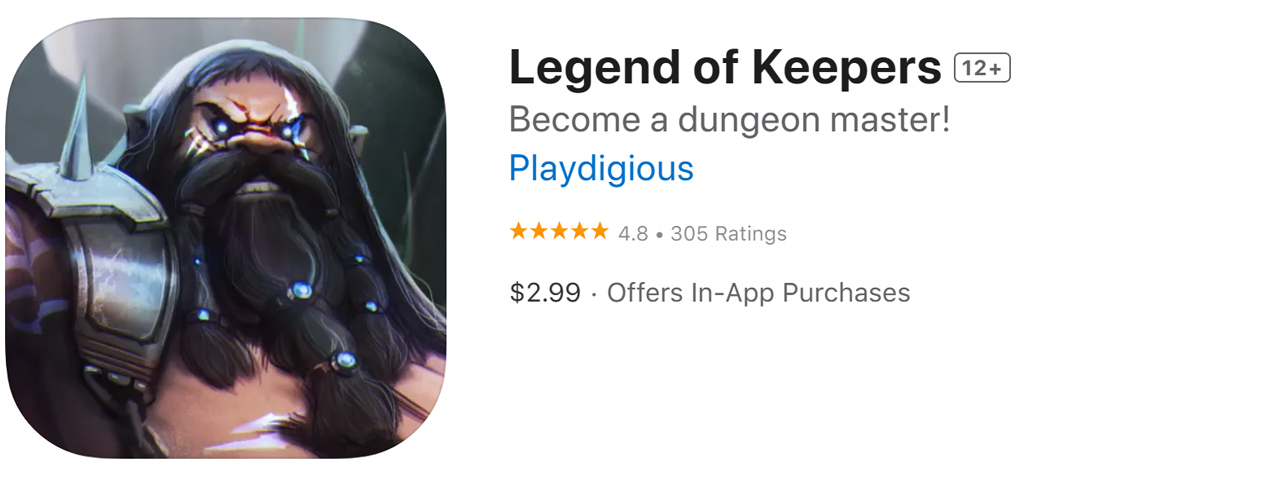Open the 305 Ratings count
1280x477 pixels.
tap(728, 234)
